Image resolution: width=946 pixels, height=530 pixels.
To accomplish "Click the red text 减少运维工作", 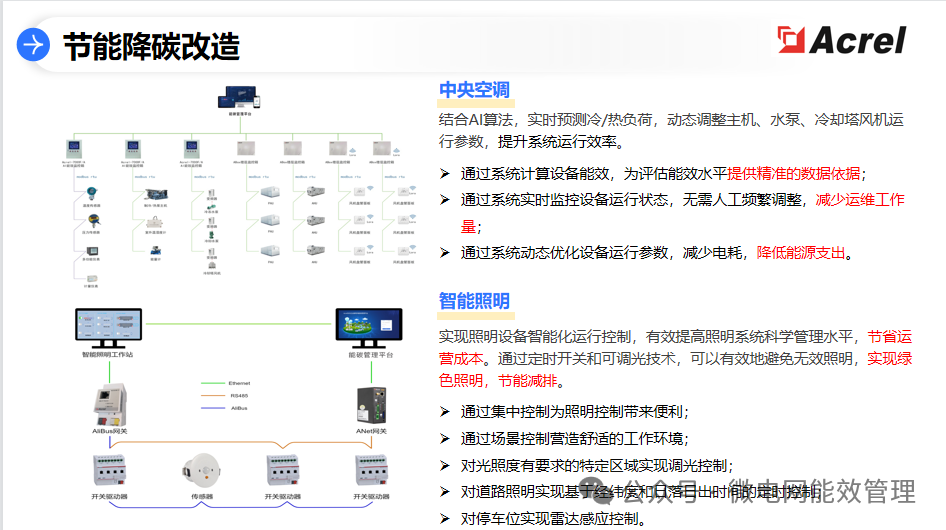I will tap(860, 200).
